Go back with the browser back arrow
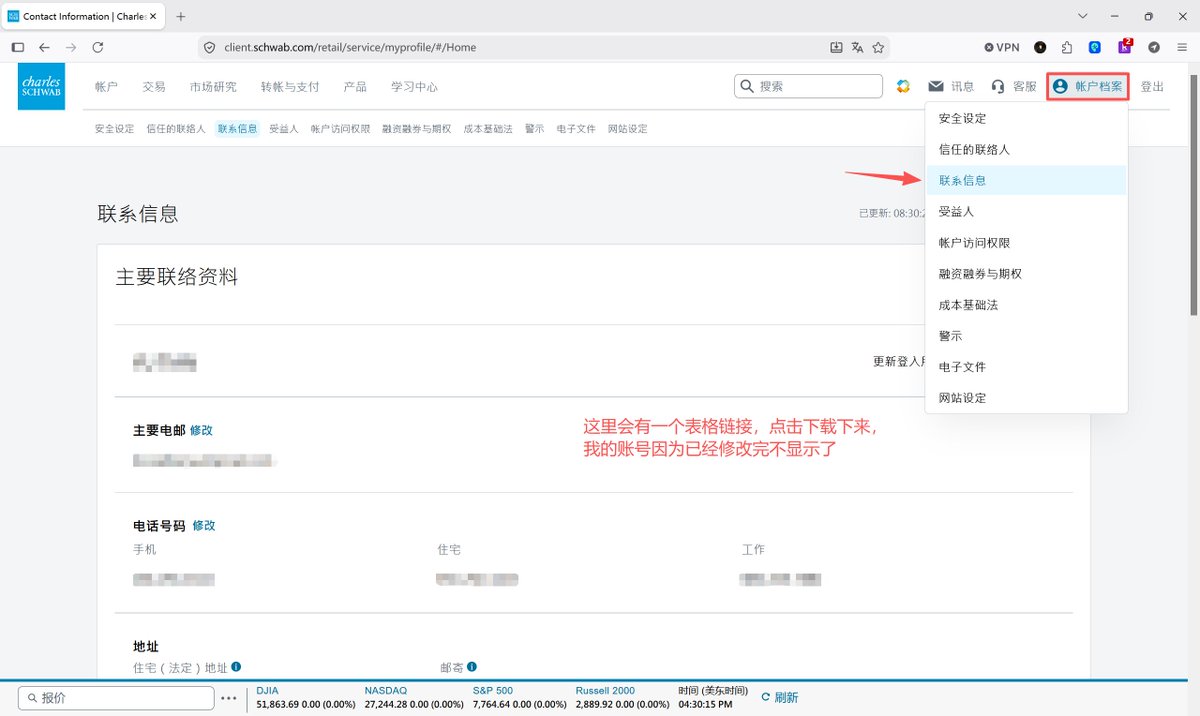Viewport: 1200px width, 716px height. [x=44, y=47]
